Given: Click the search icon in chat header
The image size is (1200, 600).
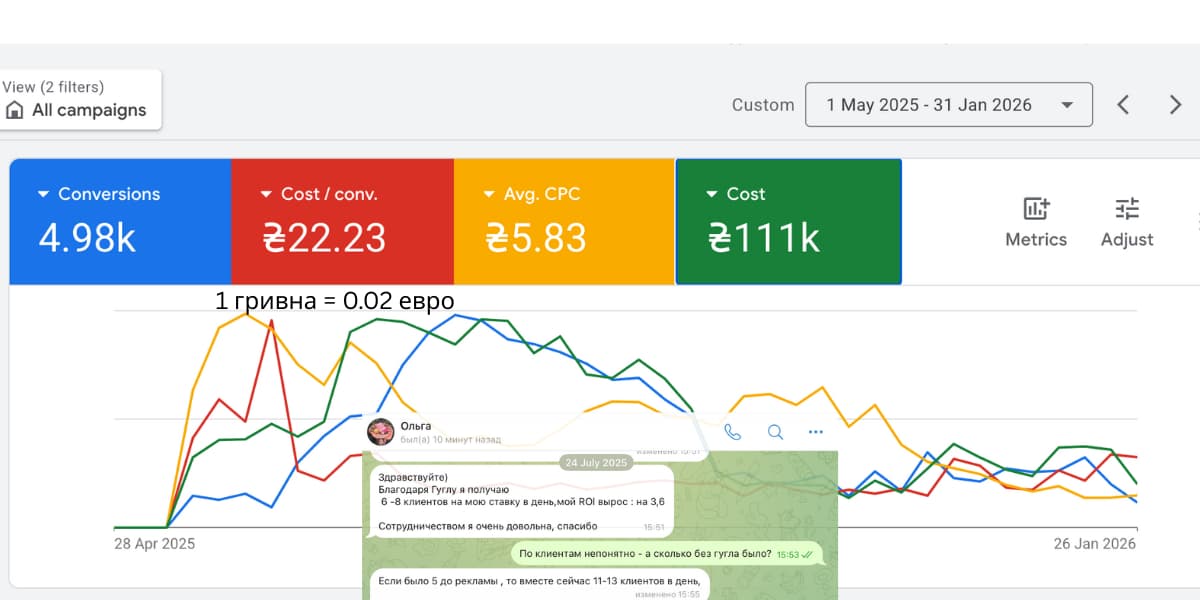Looking at the screenshot, I should [775, 432].
